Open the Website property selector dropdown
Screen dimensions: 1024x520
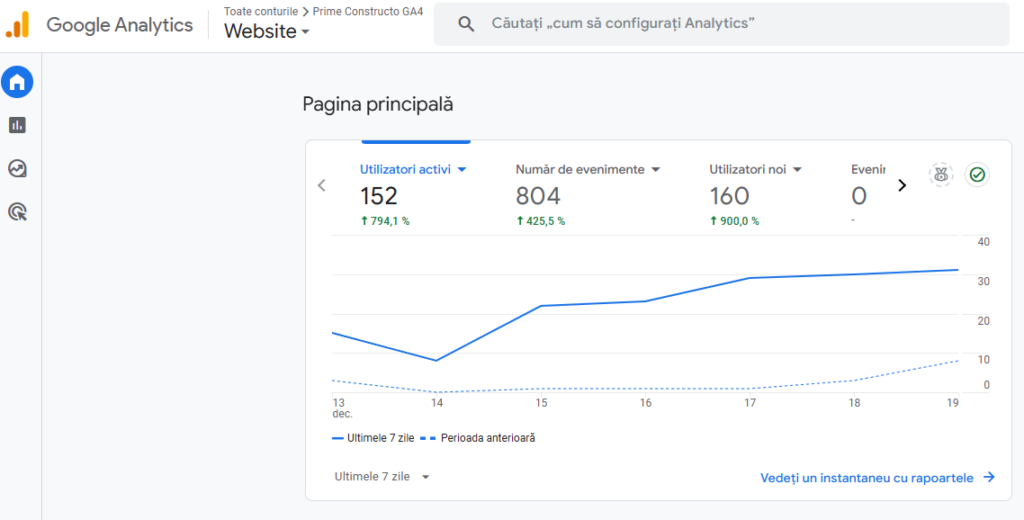[x=266, y=31]
